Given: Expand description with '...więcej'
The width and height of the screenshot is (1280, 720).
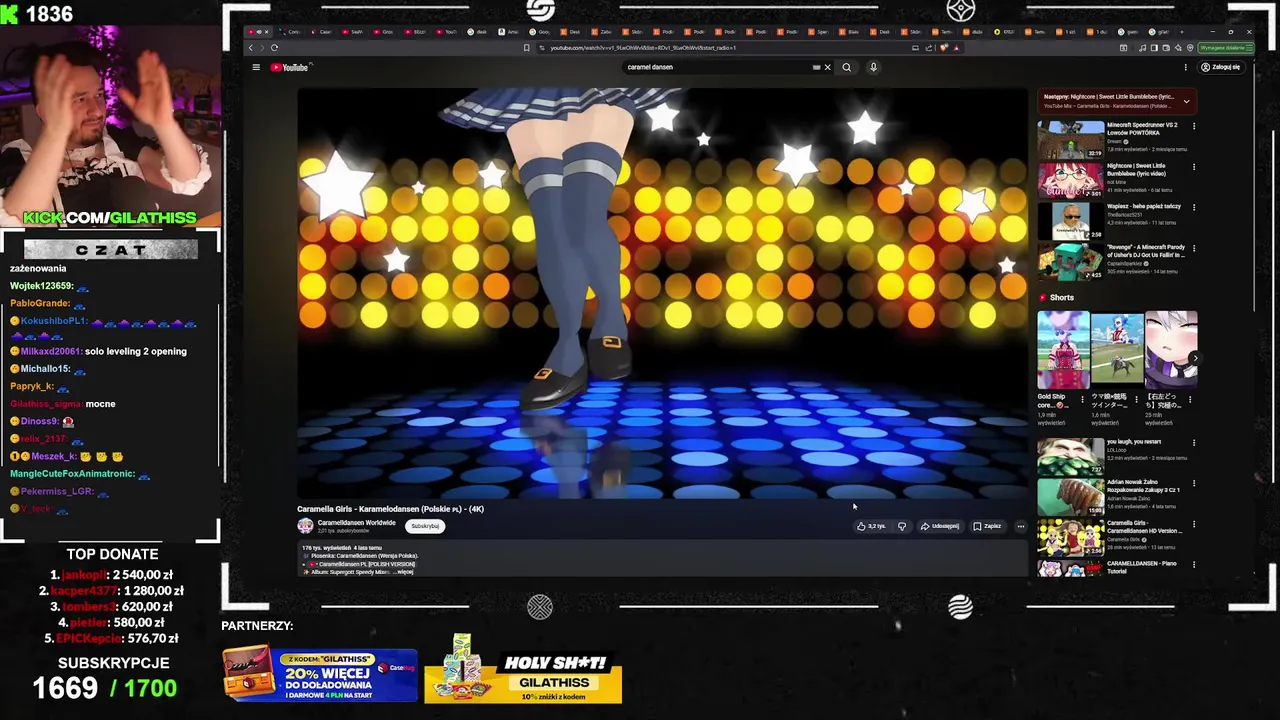Looking at the screenshot, I should [x=402, y=572].
